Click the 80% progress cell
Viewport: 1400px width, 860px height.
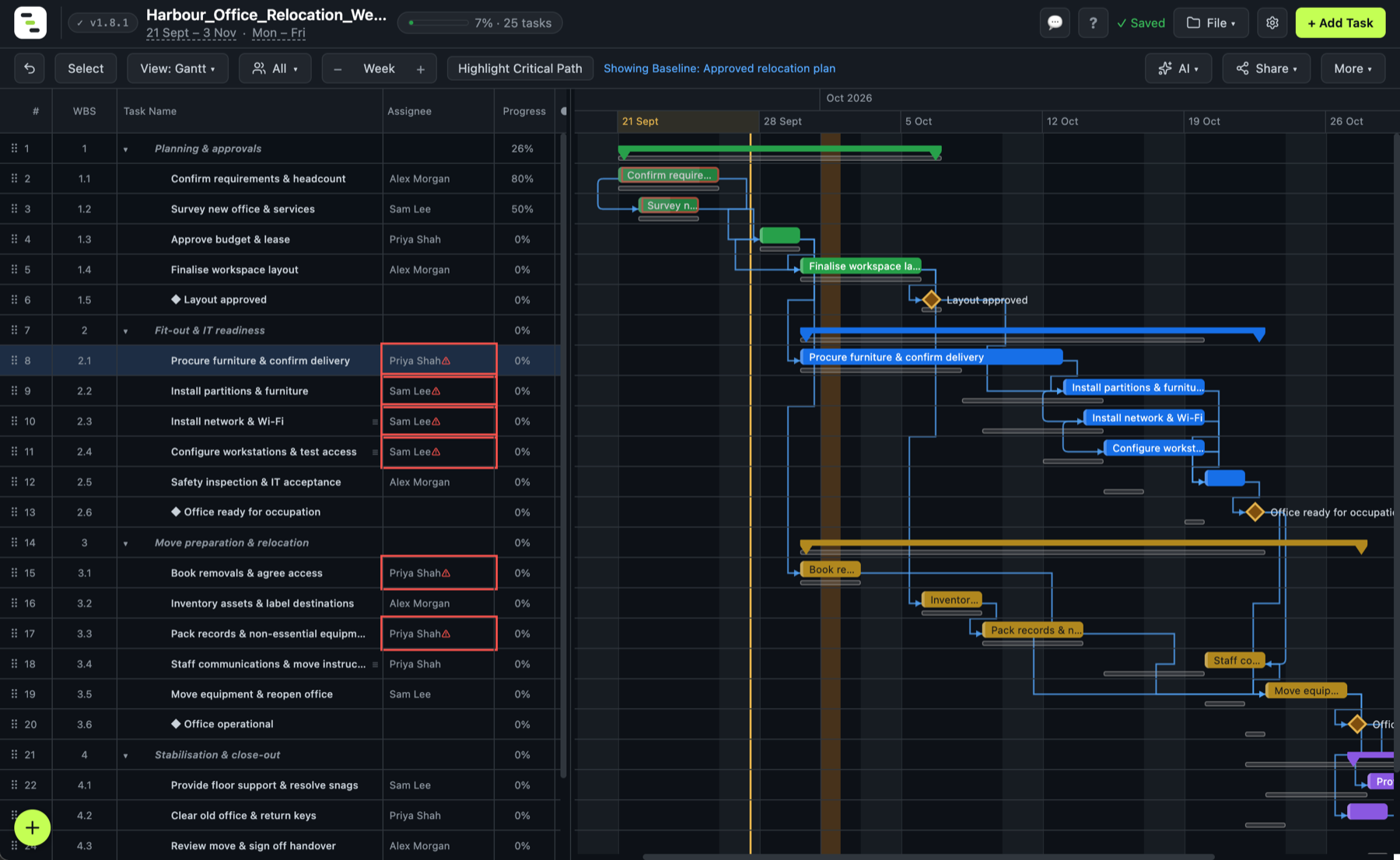click(523, 179)
